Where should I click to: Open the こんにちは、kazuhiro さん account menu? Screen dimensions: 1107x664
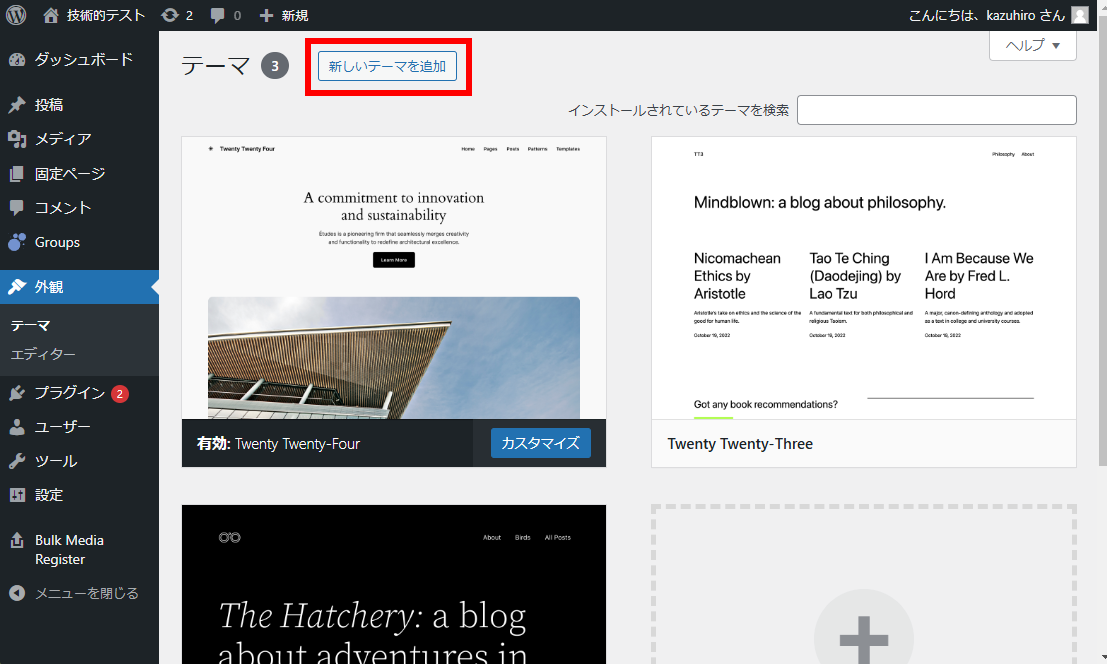(986, 15)
